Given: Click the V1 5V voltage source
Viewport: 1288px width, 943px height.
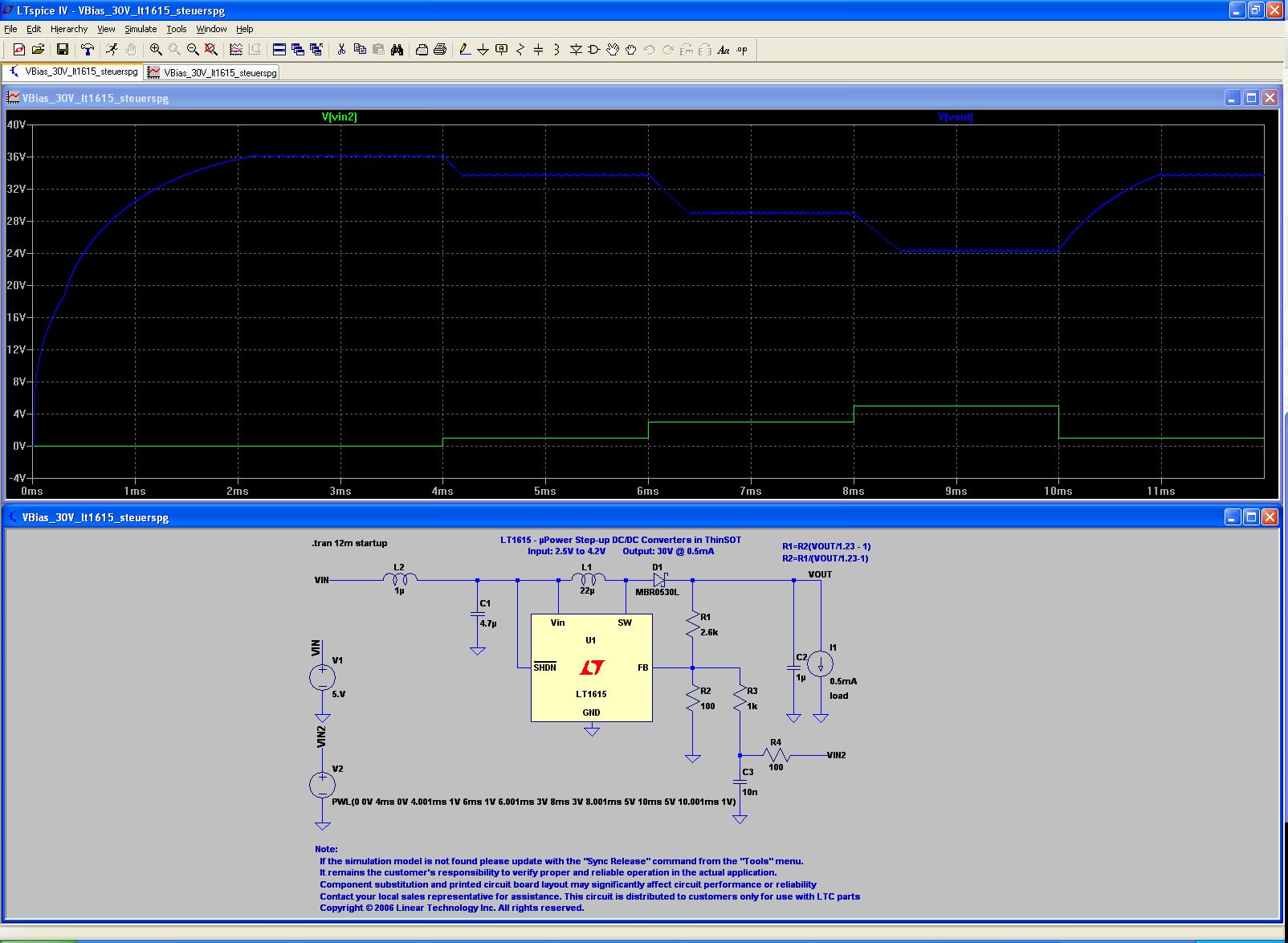Looking at the screenshot, I should point(323,677).
